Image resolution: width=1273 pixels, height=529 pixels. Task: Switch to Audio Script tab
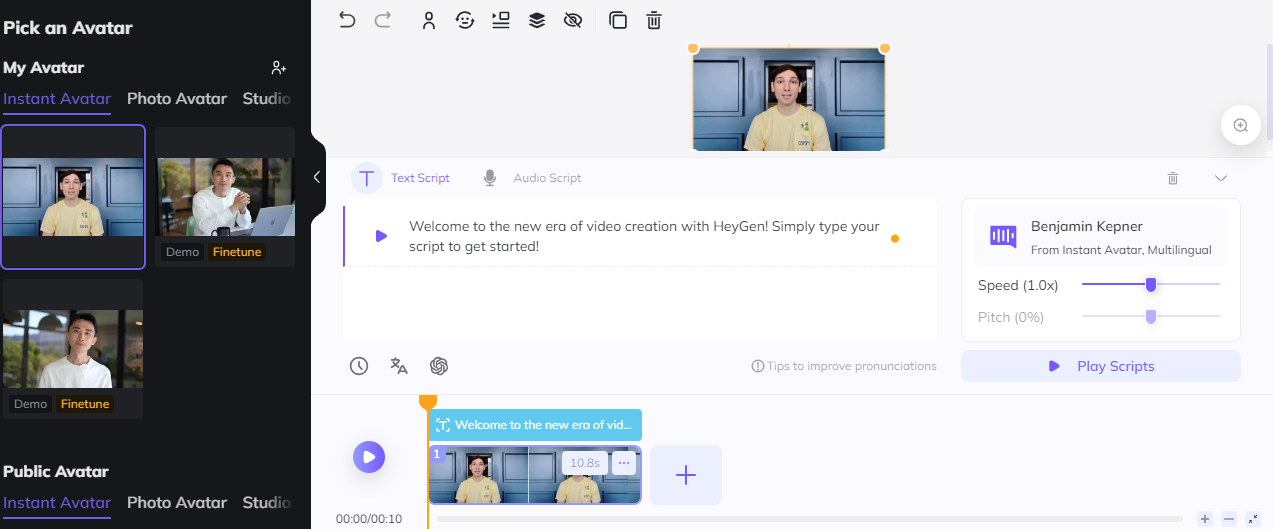click(547, 178)
